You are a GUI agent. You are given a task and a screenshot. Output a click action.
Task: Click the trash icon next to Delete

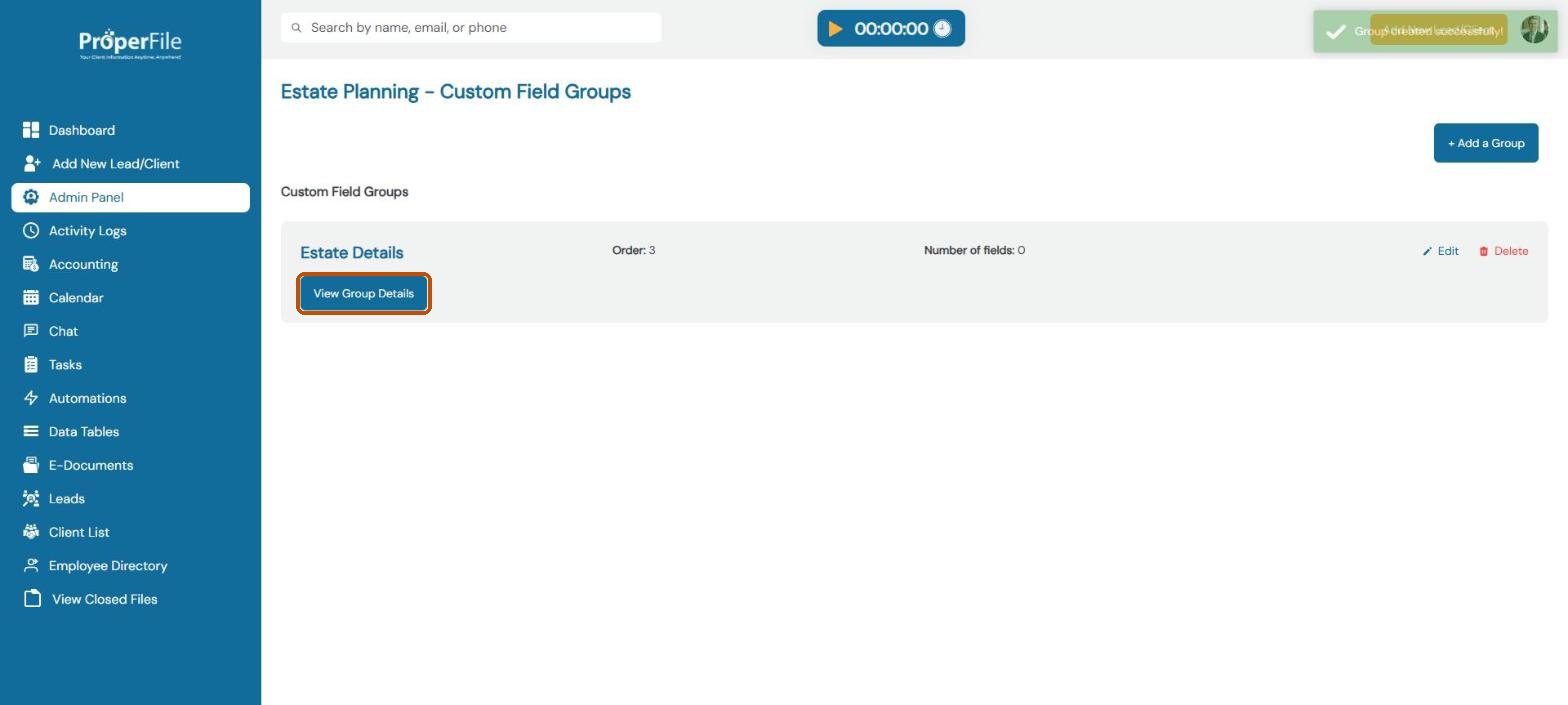(x=1483, y=251)
